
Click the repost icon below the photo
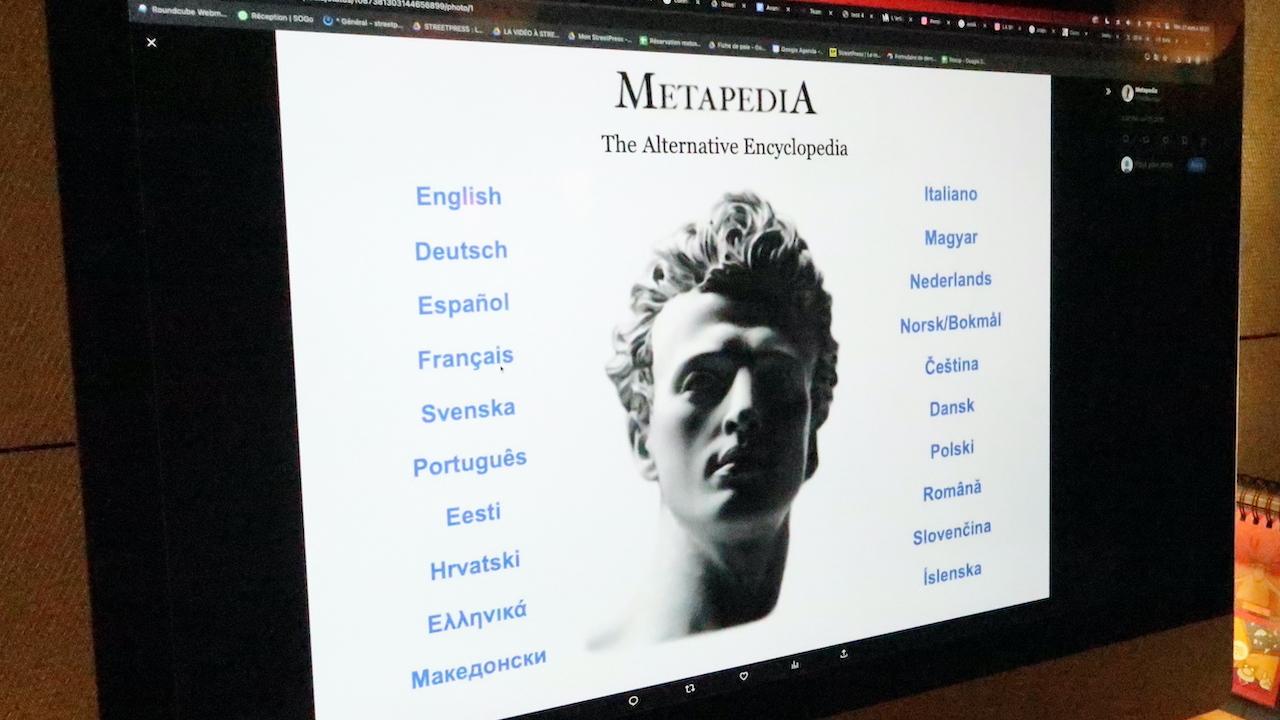point(690,688)
